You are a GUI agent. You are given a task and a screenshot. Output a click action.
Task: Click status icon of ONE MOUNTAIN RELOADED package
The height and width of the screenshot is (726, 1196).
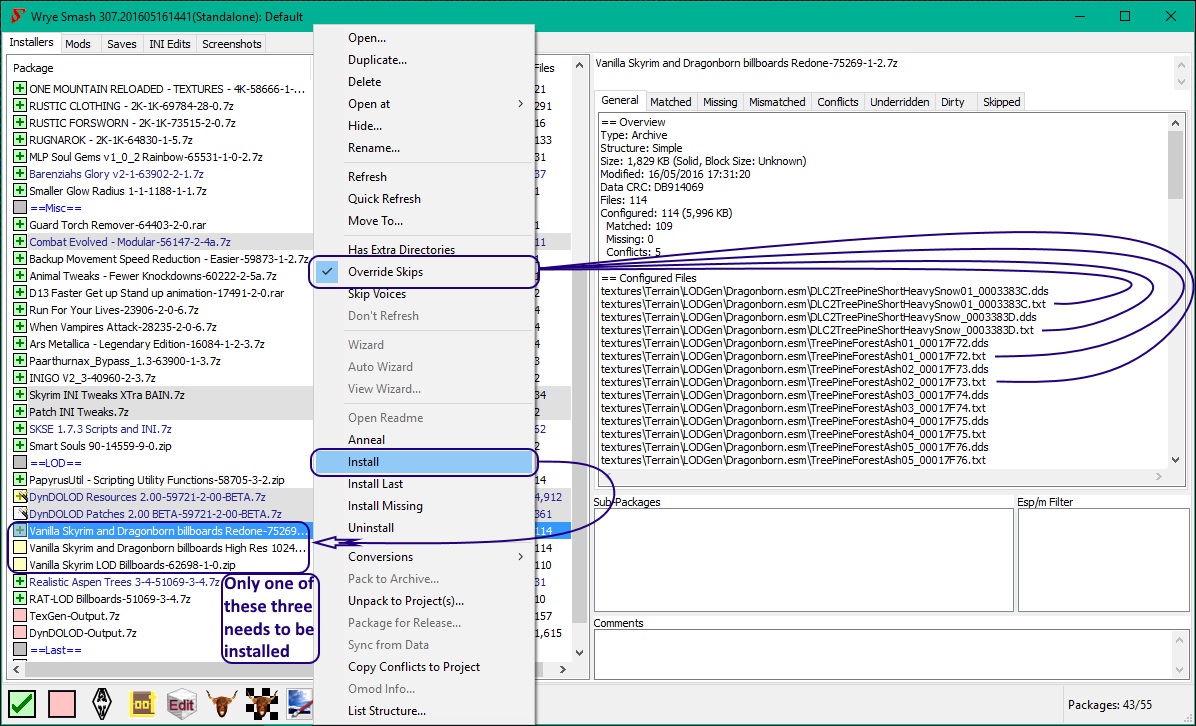point(20,88)
